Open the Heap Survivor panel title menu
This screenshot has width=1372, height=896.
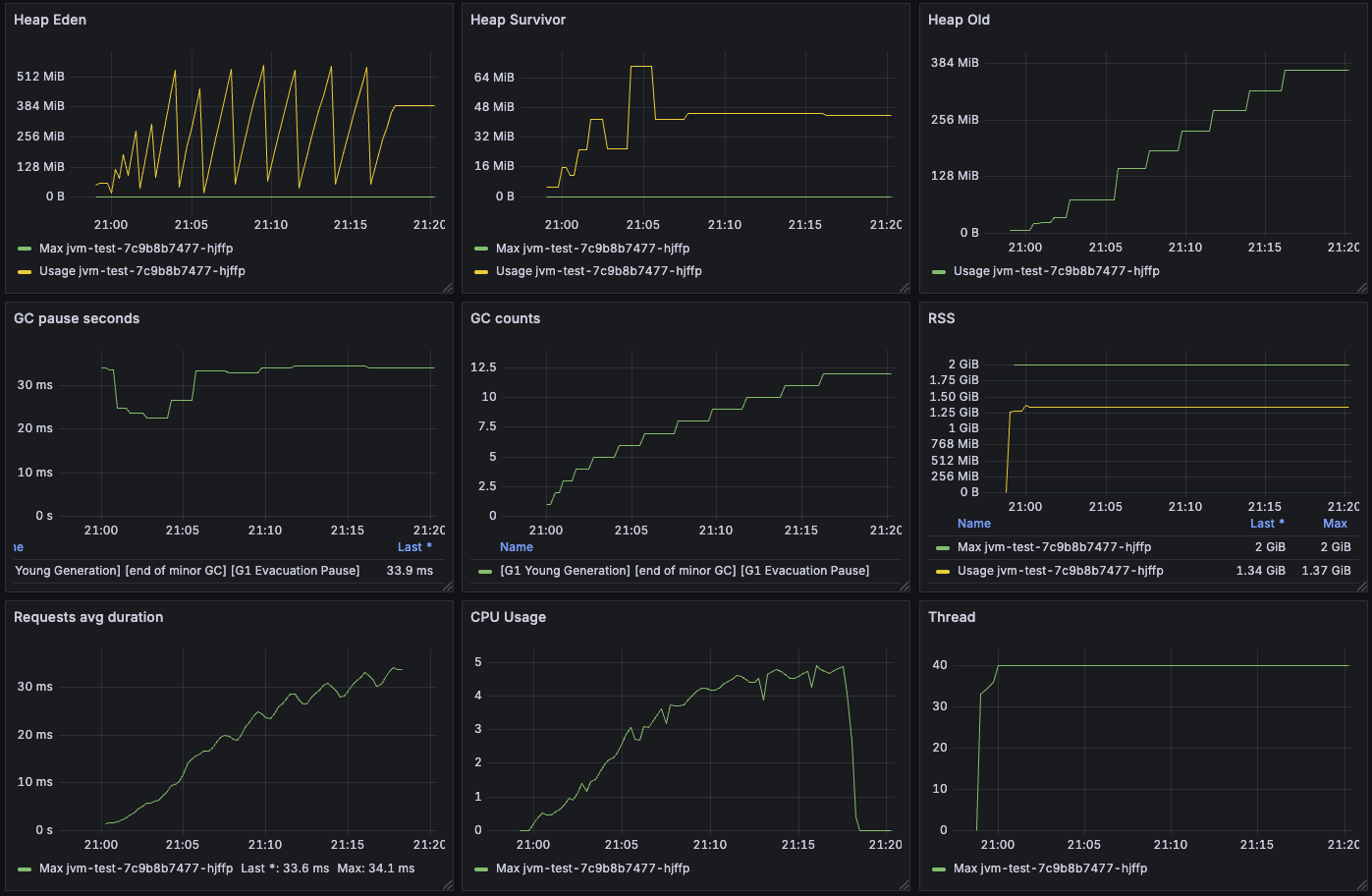click(x=518, y=20)
